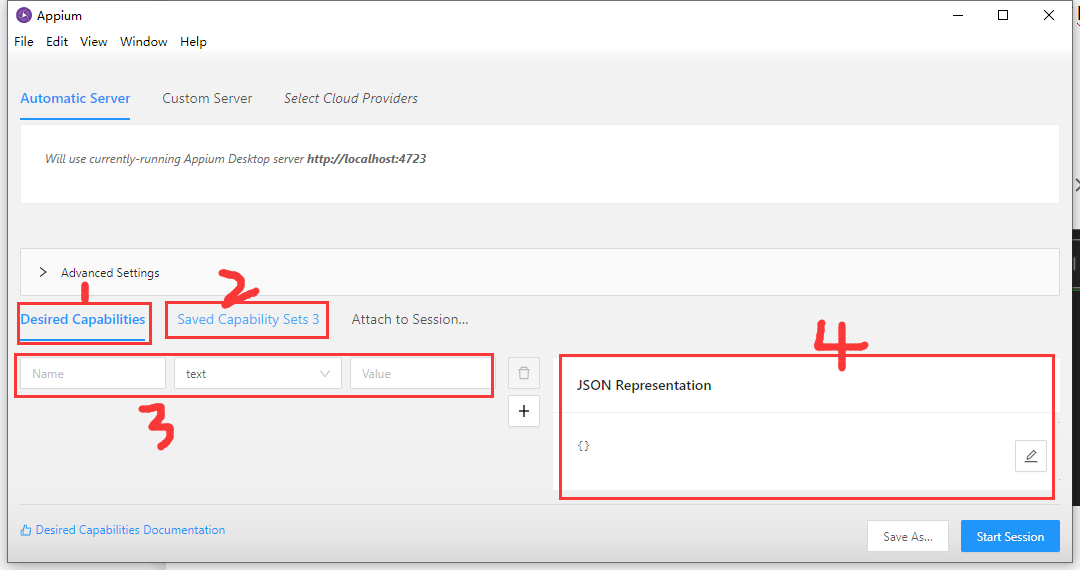Screen dimensions: 1080x570
Task: Open the text type dropdown
Action: tap(258, 373)
